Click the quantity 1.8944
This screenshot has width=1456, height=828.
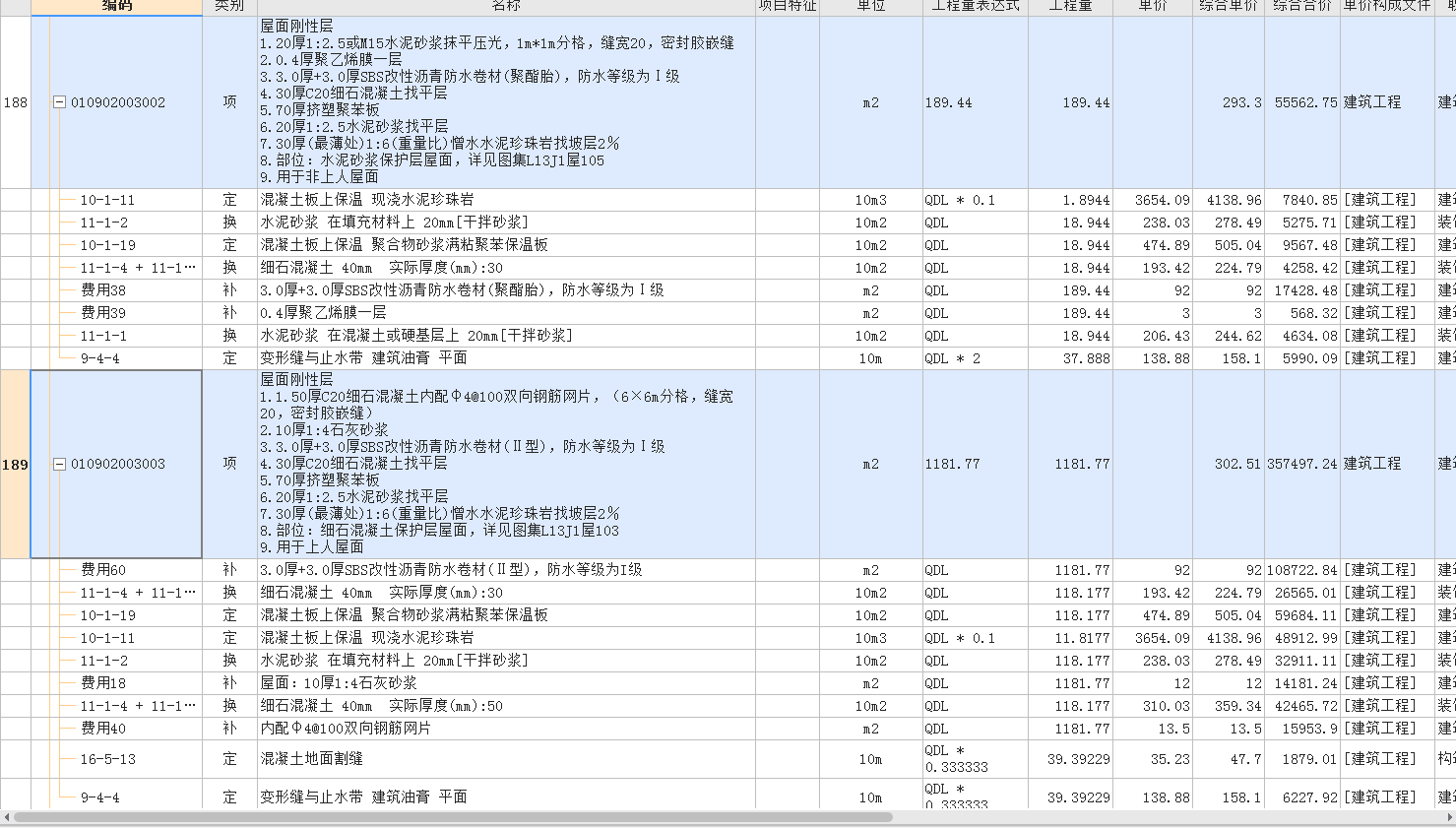1086,200
